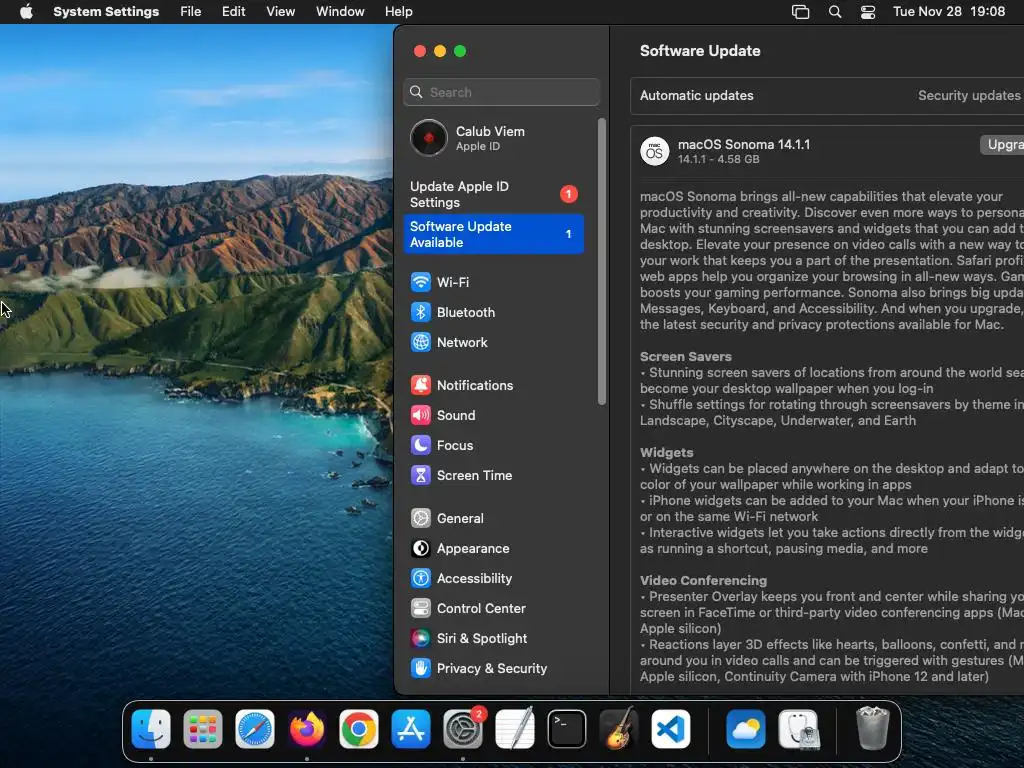This screenshot has width=1024, height=768.
Task: Launch Visual Studio Code from Dock
Action: click(x=671, y=729)
